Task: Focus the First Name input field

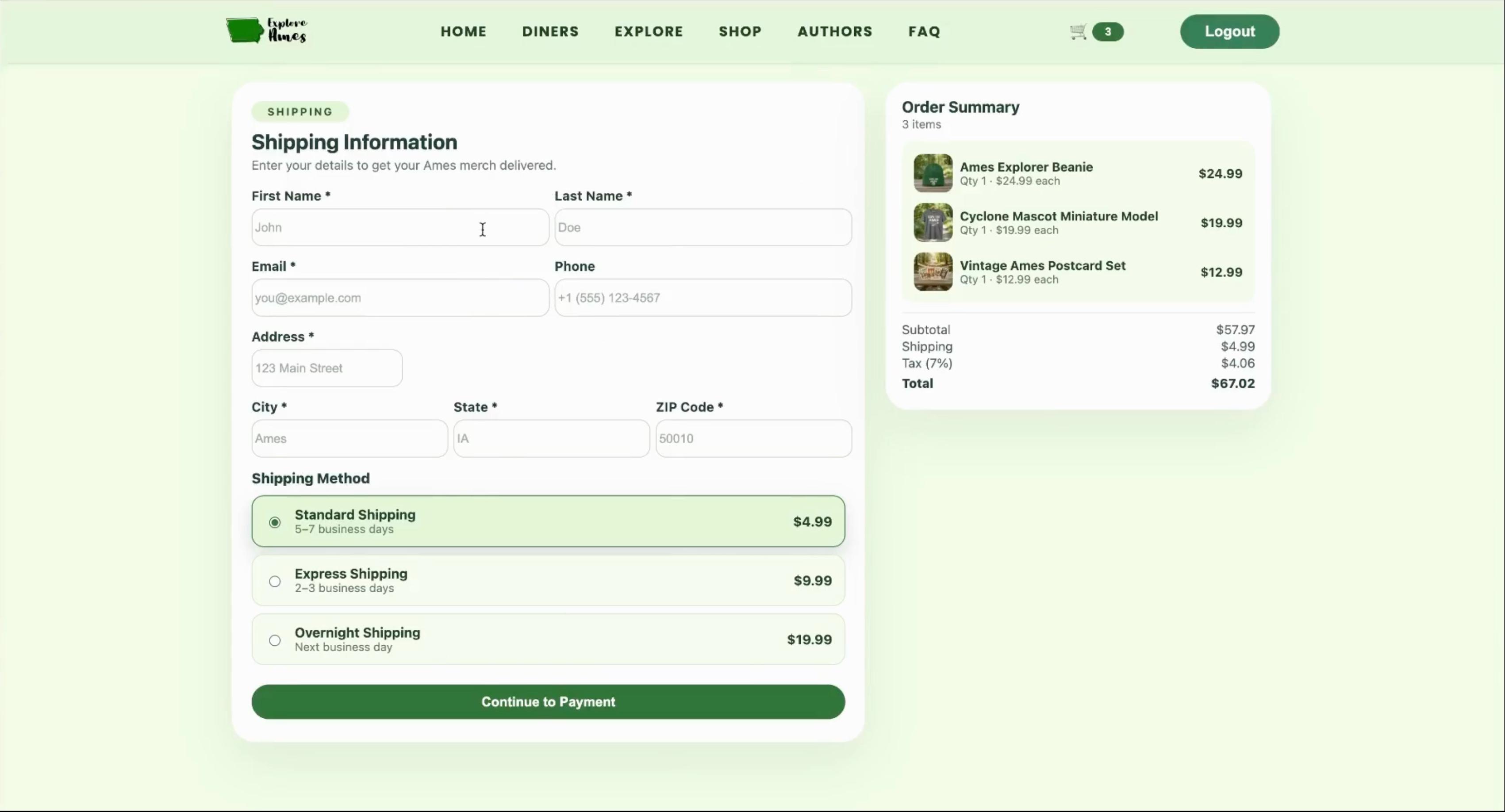Action: [400, 227]
